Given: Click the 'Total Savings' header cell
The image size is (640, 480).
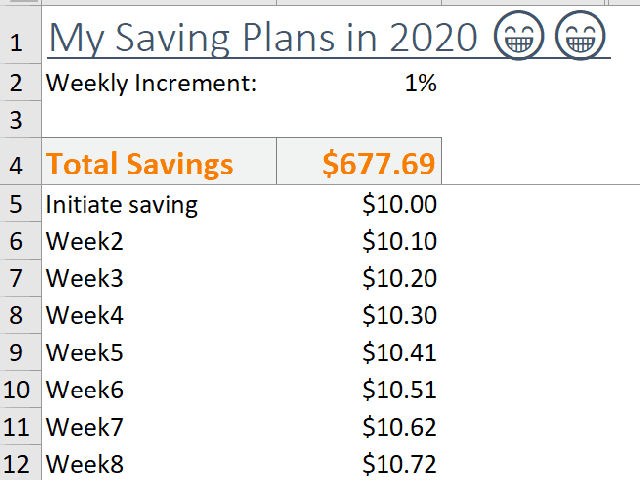Looking at the screenshot, I should click(x=140, y=163).
